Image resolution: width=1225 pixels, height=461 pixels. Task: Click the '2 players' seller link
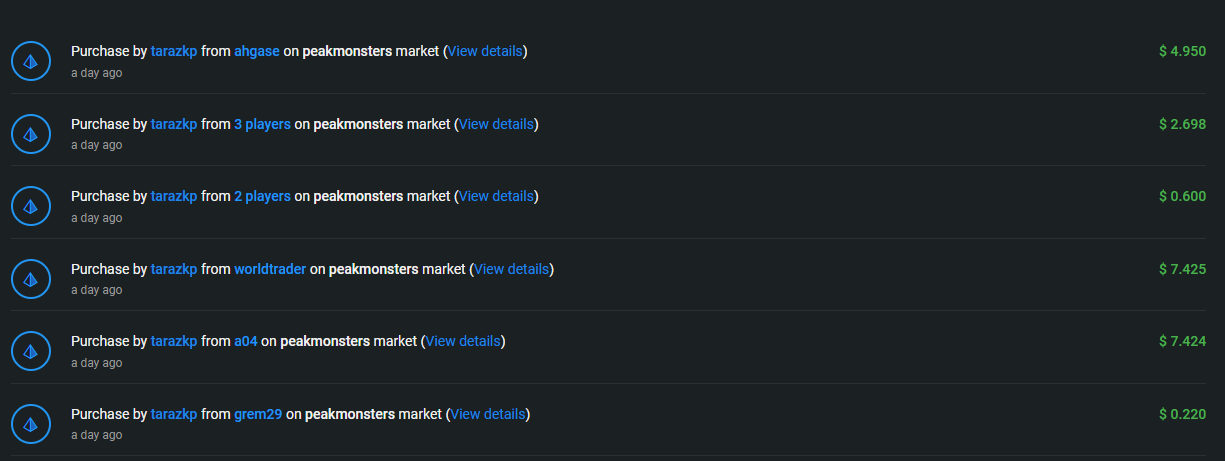[x=262, y=196]
